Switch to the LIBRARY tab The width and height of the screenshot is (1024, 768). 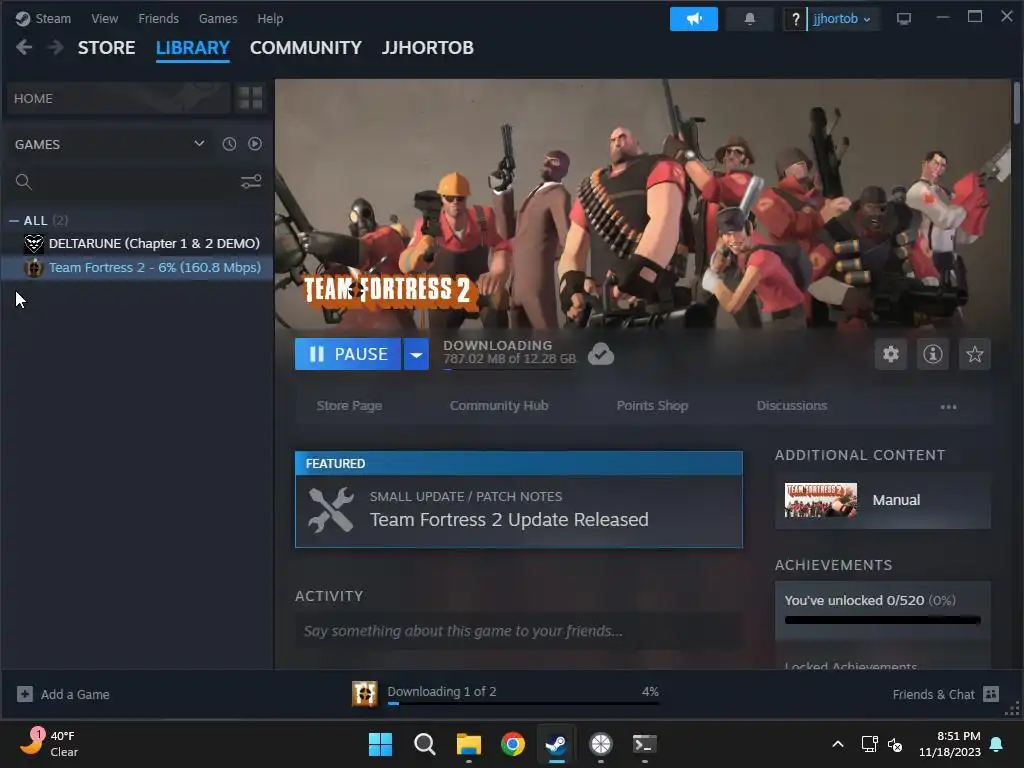(x=193, y=48)
